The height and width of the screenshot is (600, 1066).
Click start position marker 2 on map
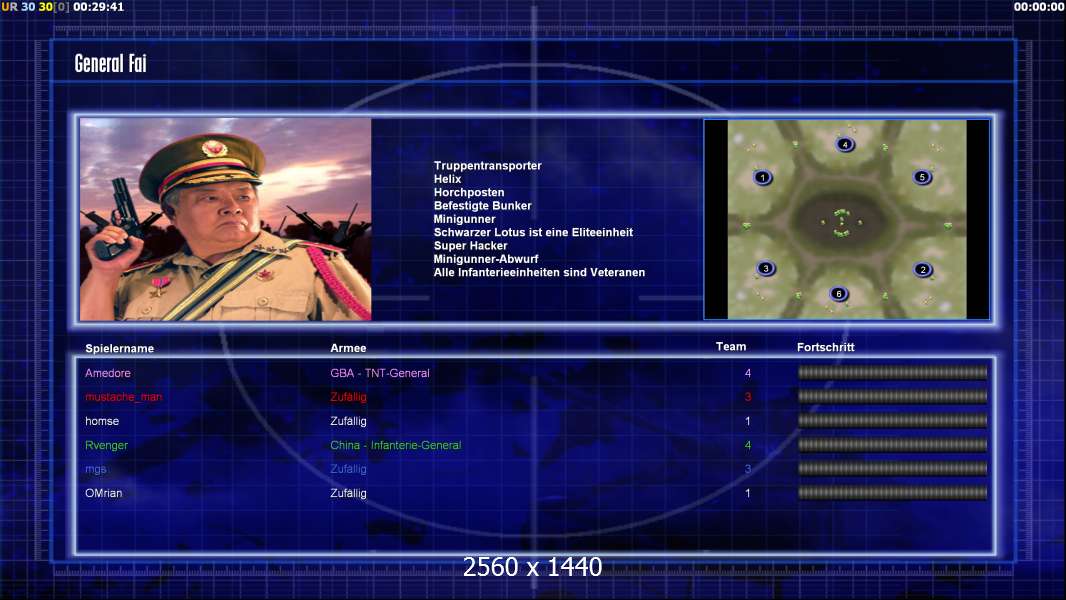coord(923,269)
